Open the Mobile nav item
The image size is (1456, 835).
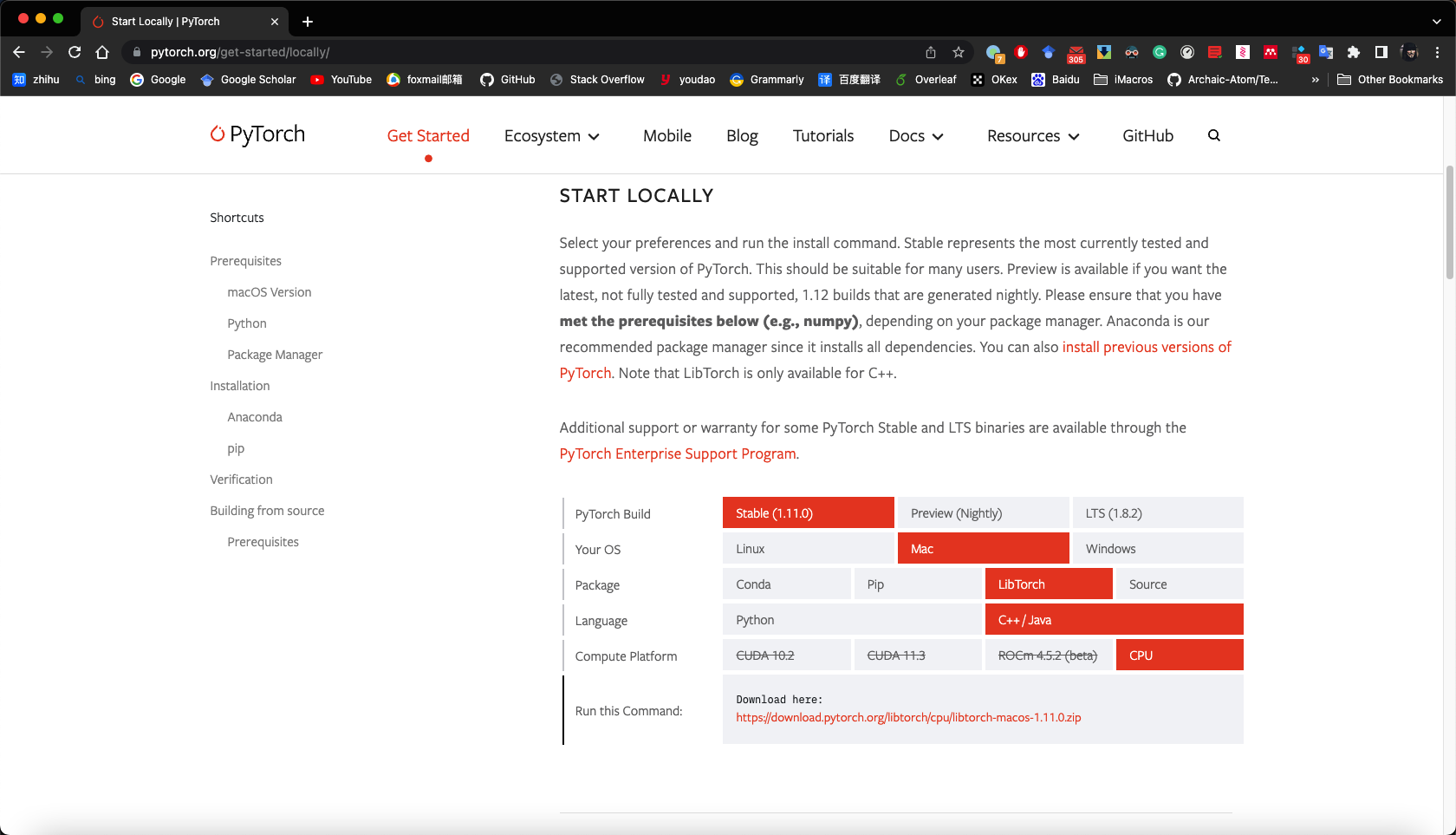tap(667, 135)
